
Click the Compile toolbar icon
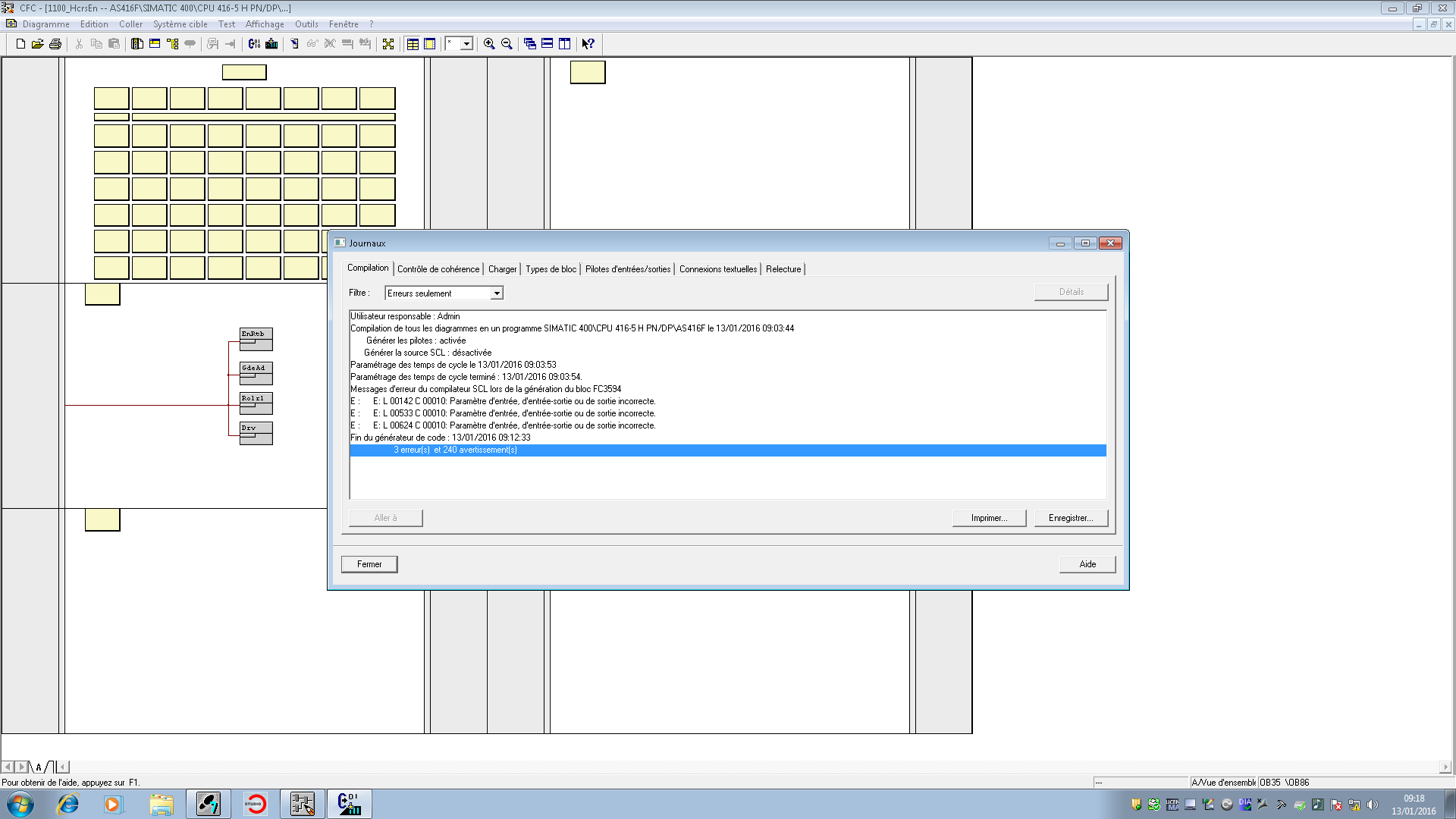[254, 44]
